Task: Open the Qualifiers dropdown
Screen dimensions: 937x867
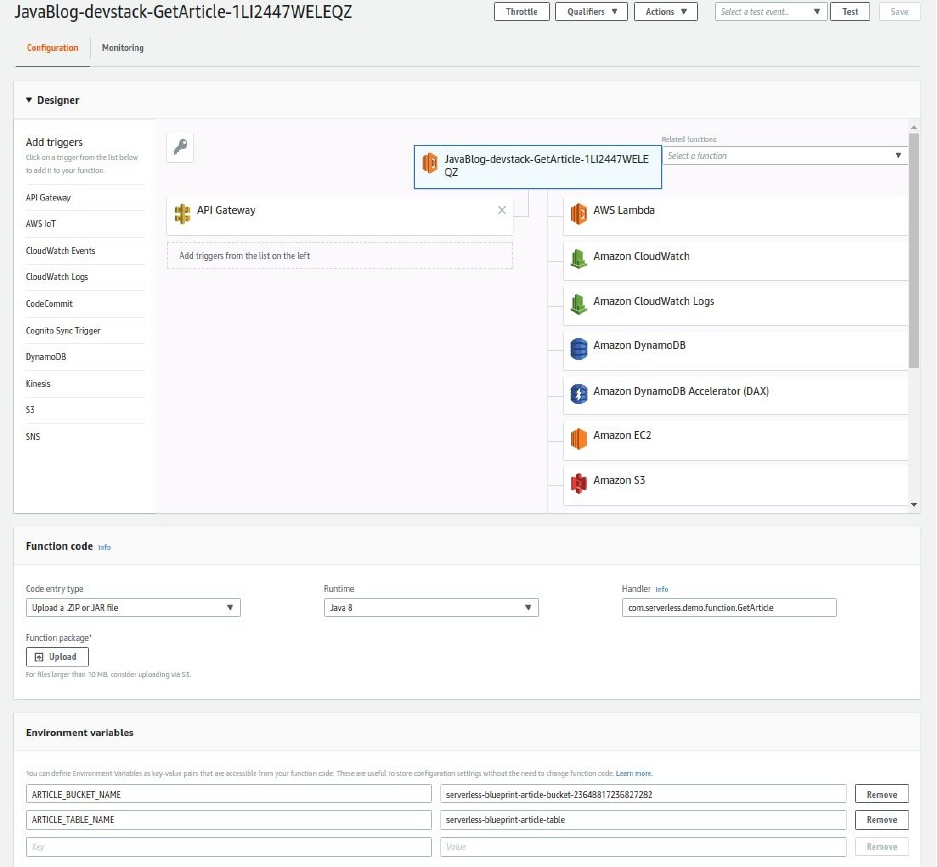Action: point(591,11)
